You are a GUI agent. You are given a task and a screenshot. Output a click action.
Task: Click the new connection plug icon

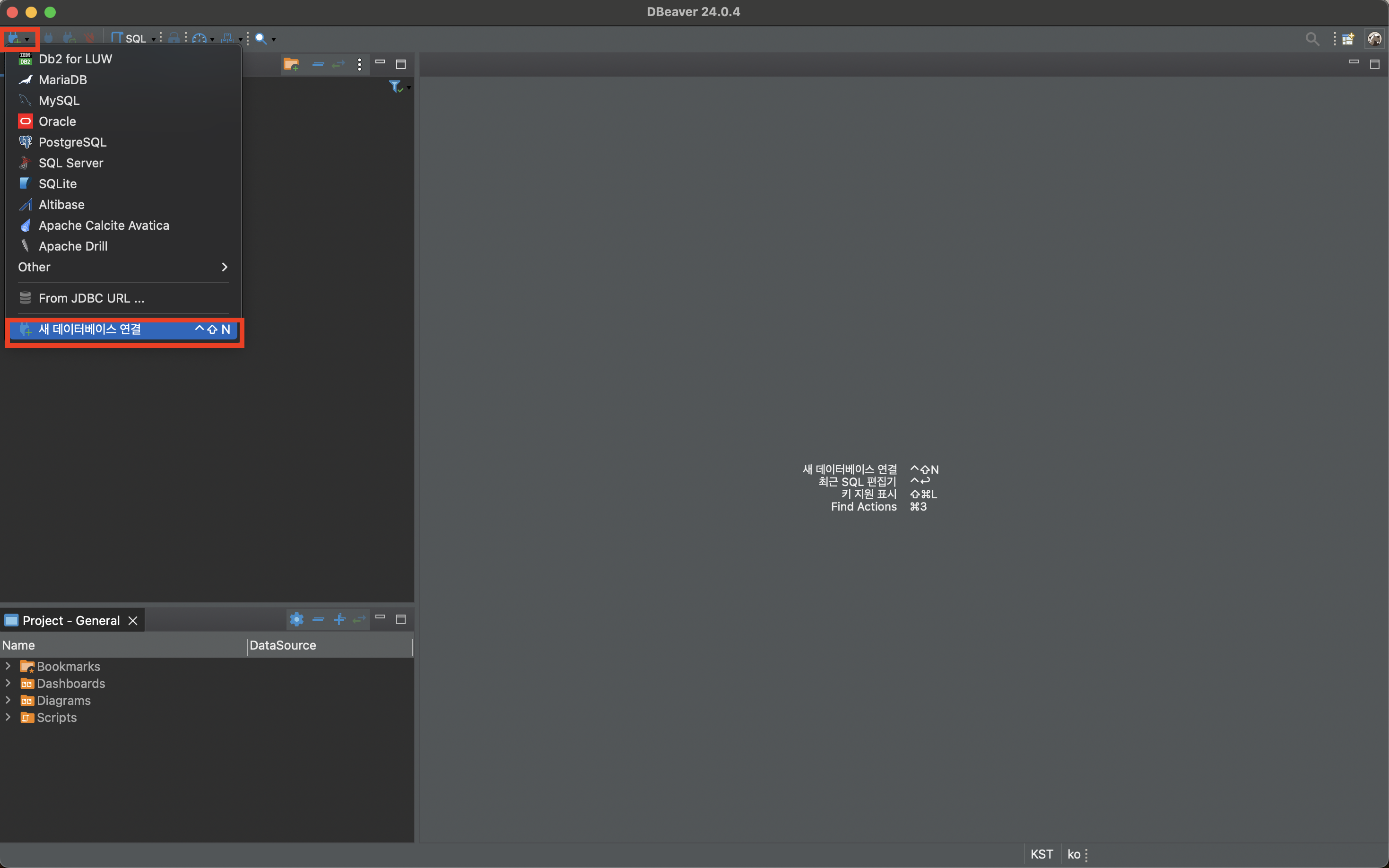click(14, 38)
